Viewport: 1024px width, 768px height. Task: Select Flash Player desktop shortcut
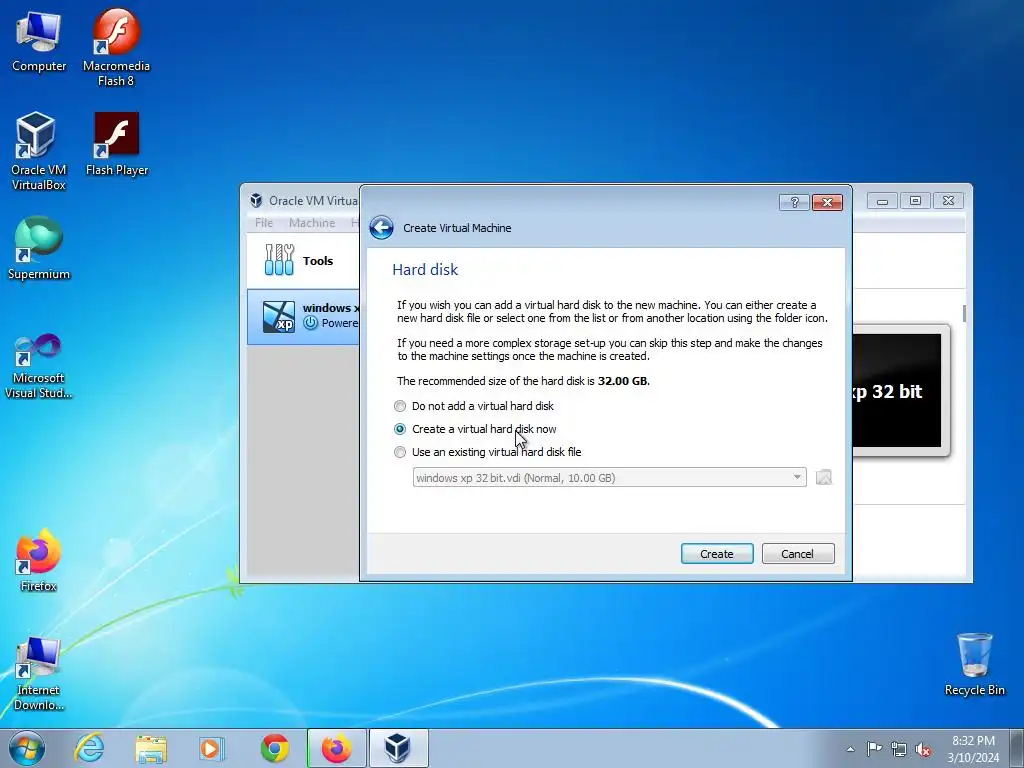117,144
